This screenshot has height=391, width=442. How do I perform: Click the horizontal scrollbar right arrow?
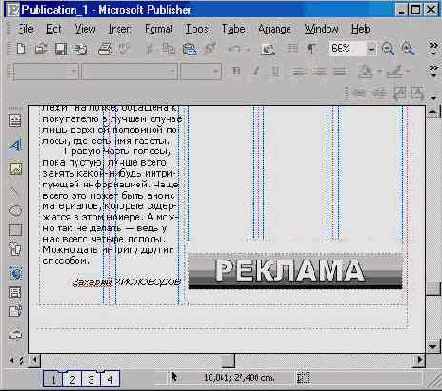(x=419, y=360)
